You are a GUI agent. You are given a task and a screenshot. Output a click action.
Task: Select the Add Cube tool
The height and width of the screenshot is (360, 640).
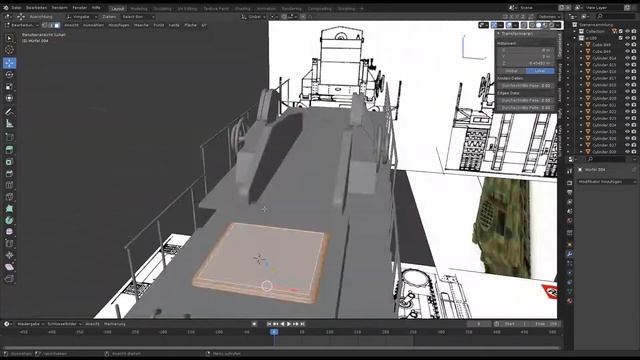tap(9, 137)
